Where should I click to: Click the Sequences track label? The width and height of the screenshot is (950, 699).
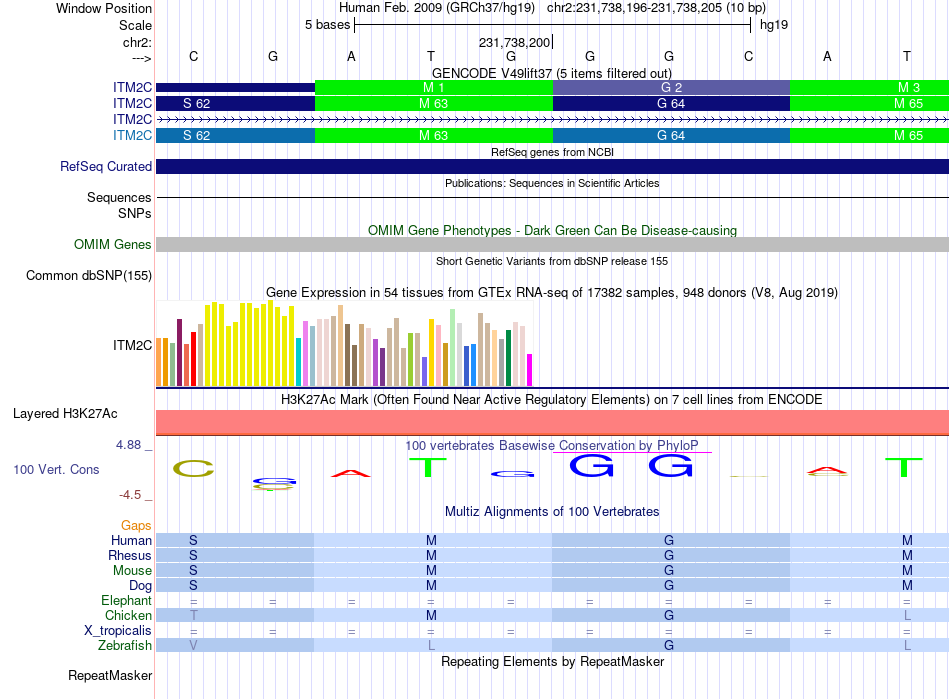tap(119, 197)
